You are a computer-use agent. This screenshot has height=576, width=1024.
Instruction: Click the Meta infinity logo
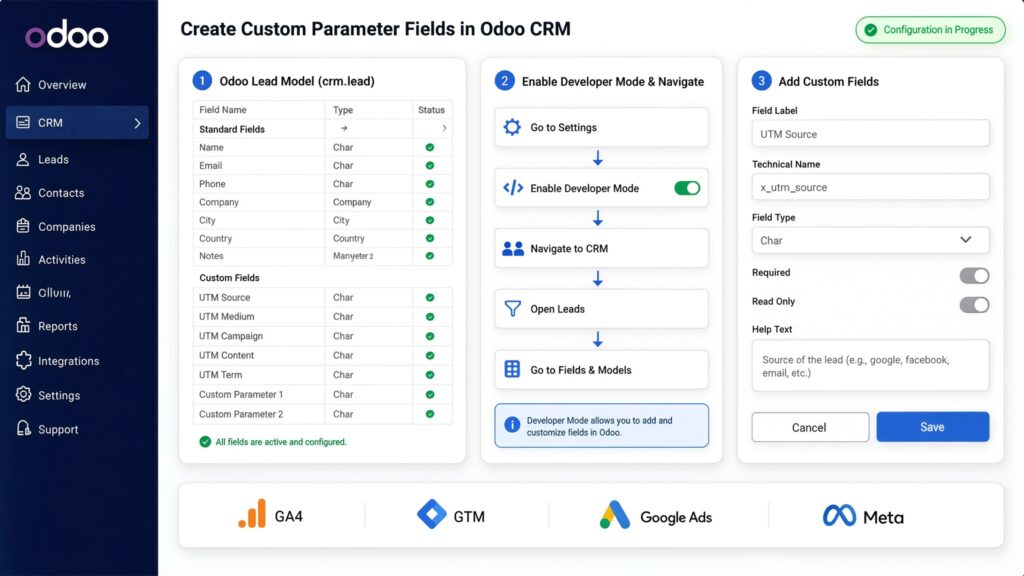839,516
